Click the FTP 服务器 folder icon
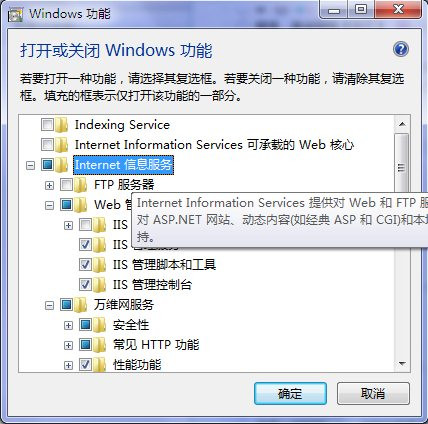428x424 pixels. coord(81,185)
